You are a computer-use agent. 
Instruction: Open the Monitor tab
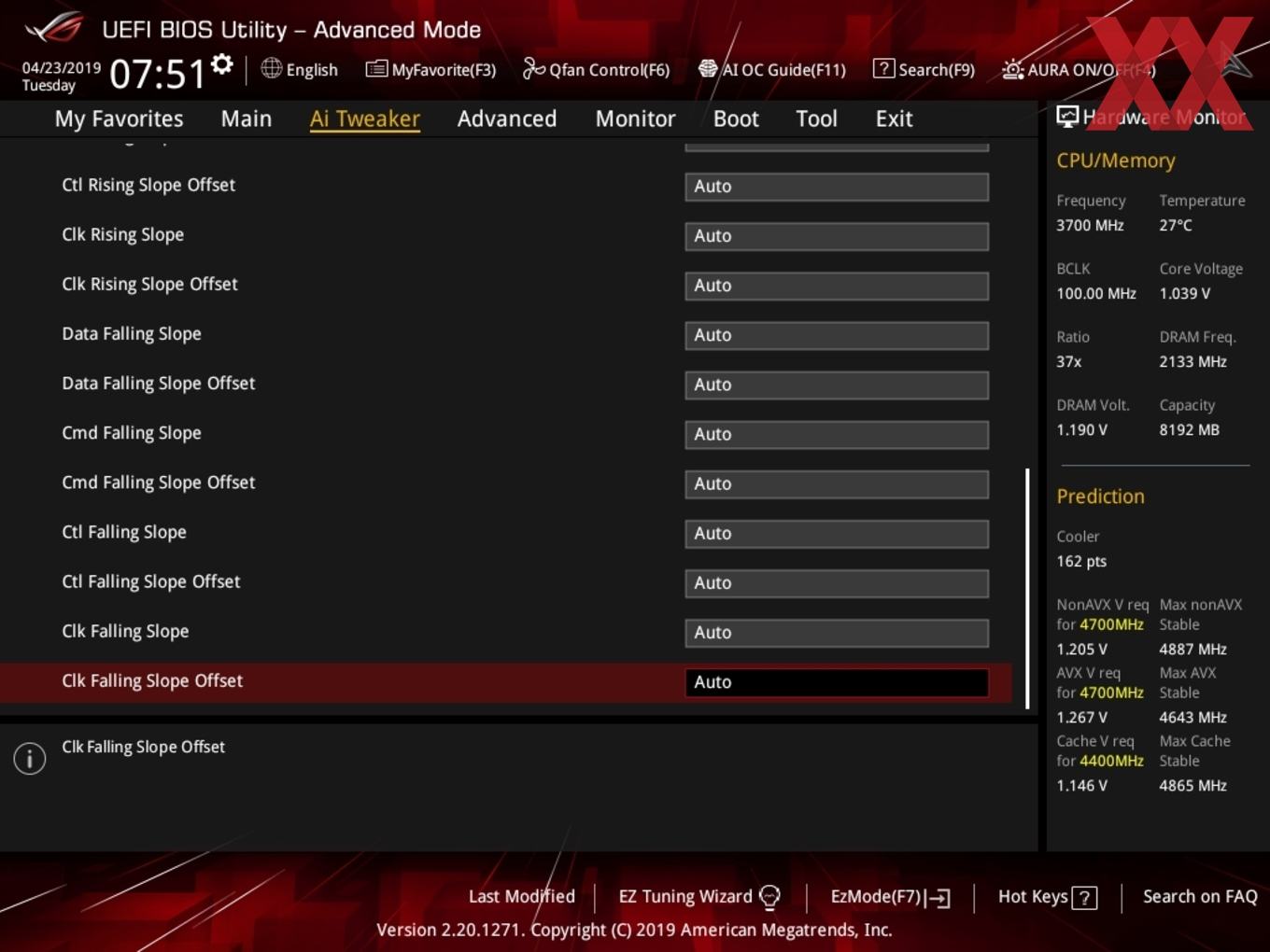click(x=635, y=119)
